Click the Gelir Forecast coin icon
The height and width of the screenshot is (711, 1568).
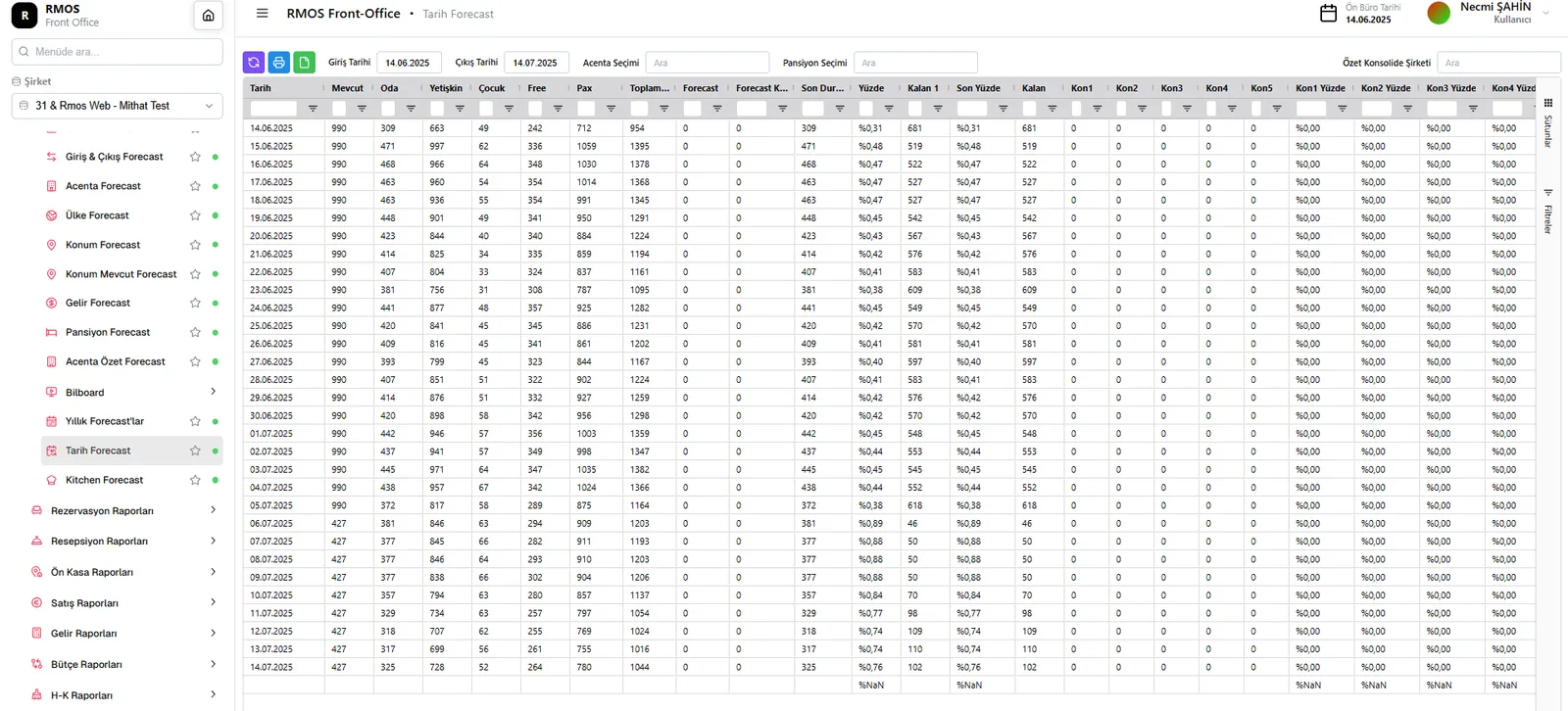pos(51,304)
